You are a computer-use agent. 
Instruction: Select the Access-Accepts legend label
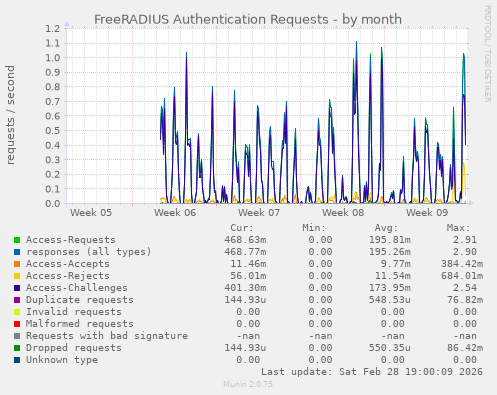click(x=68, y=264)
